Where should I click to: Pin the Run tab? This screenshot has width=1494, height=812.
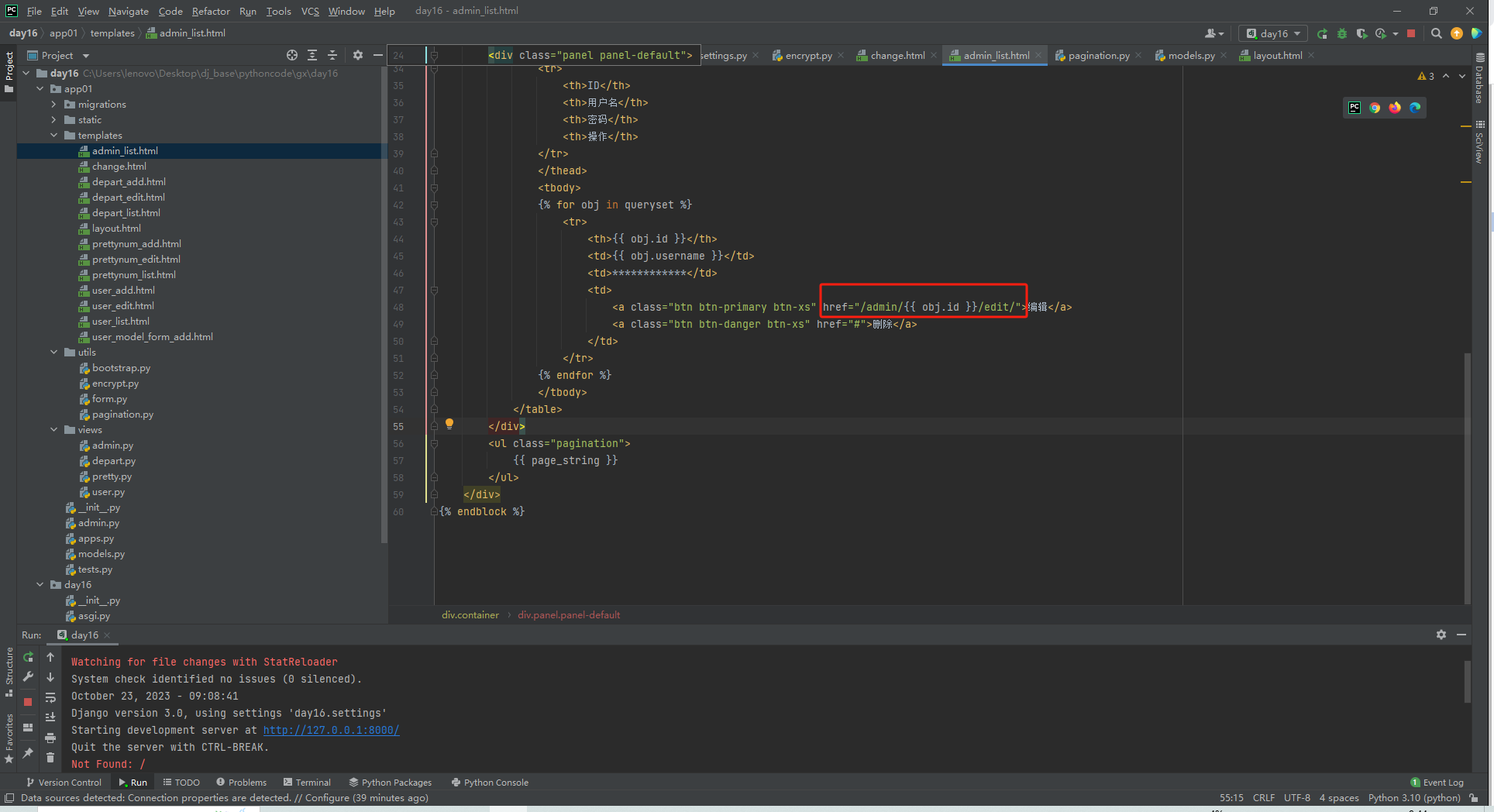pos(28,752)
